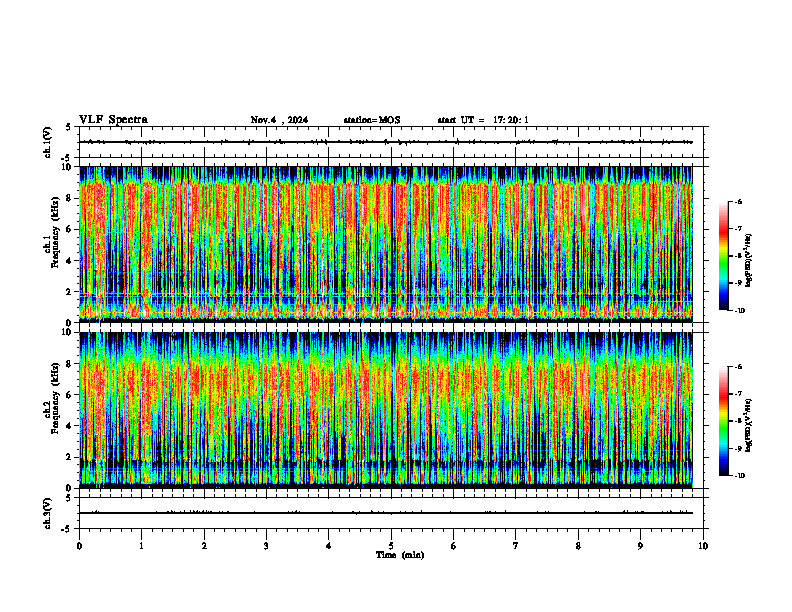Click the "station=MOS" header label
The image size is (792, 612).
point(372,120)
